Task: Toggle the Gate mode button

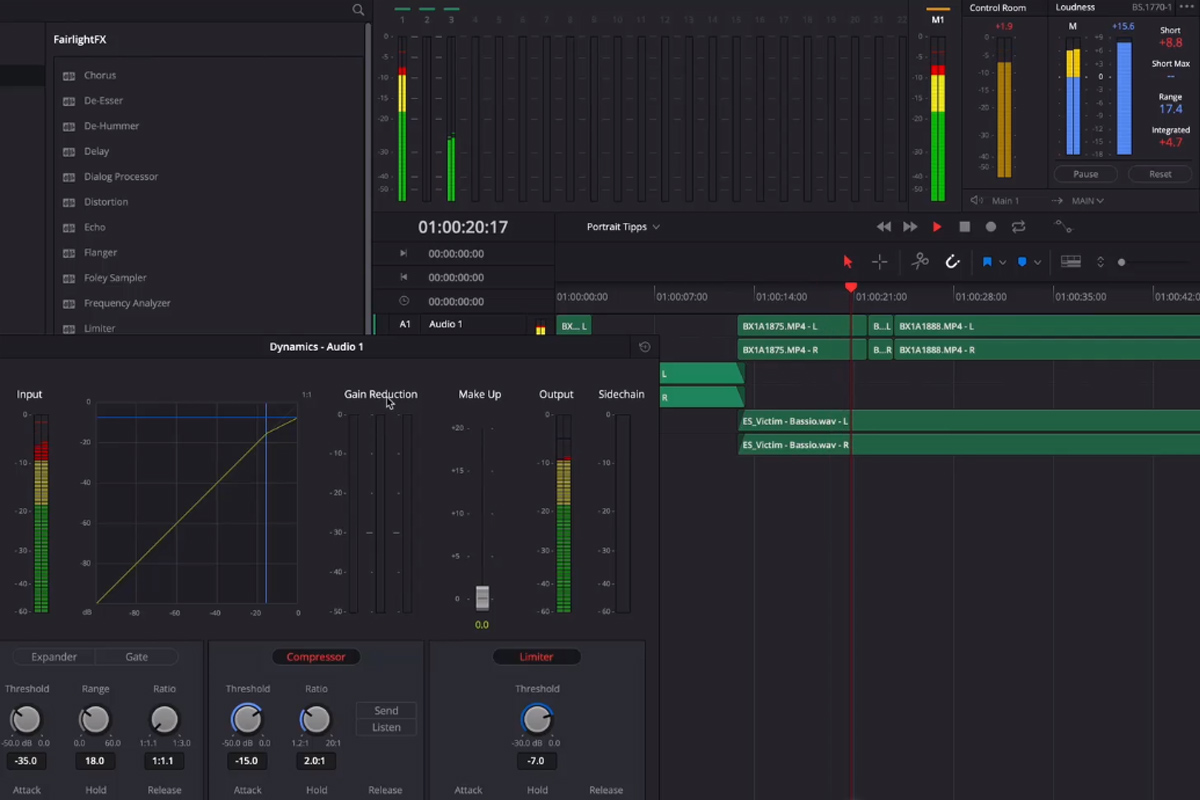Action: pos(137,657)
